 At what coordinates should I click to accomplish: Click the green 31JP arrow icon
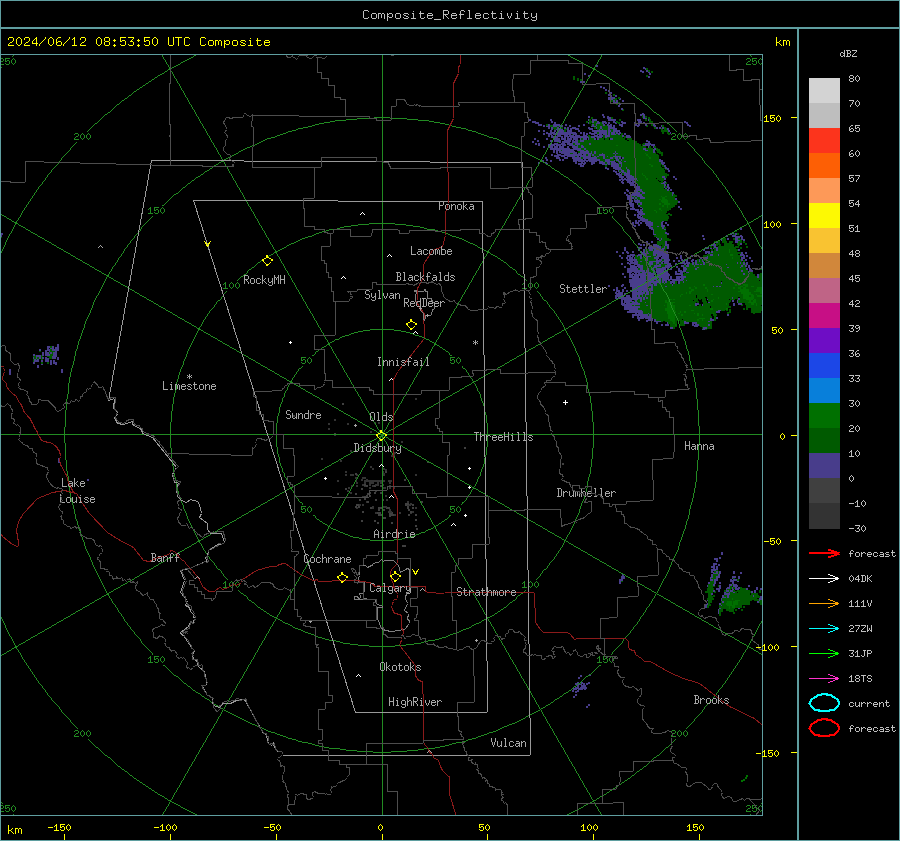pyautogui.click(x=824, y=653)
